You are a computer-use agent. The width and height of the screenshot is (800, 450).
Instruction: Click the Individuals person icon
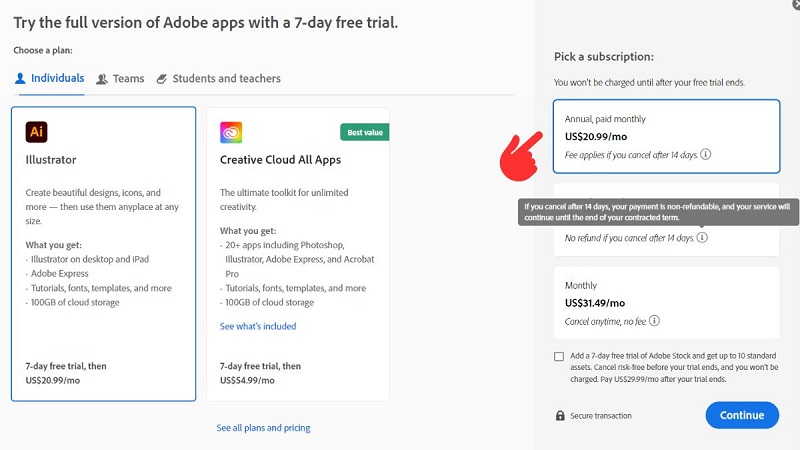[x=20, y=78]
